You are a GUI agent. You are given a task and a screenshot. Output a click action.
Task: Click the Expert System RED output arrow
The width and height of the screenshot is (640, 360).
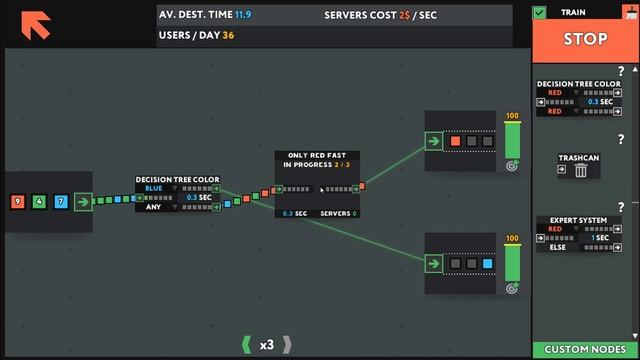pos(618,229)
